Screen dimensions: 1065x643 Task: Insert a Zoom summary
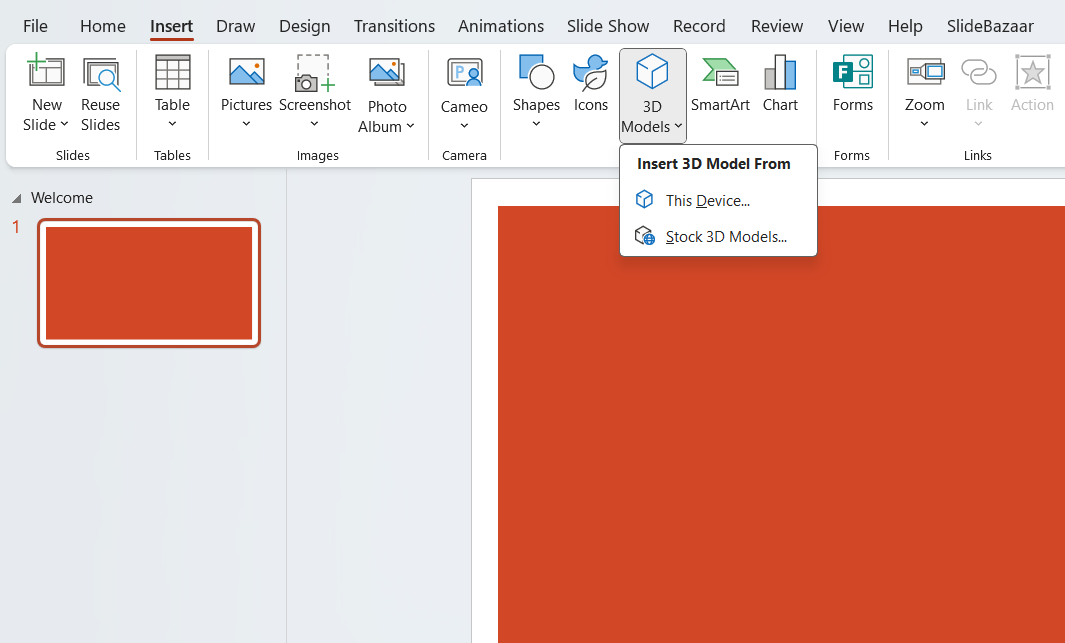(924, 85)
